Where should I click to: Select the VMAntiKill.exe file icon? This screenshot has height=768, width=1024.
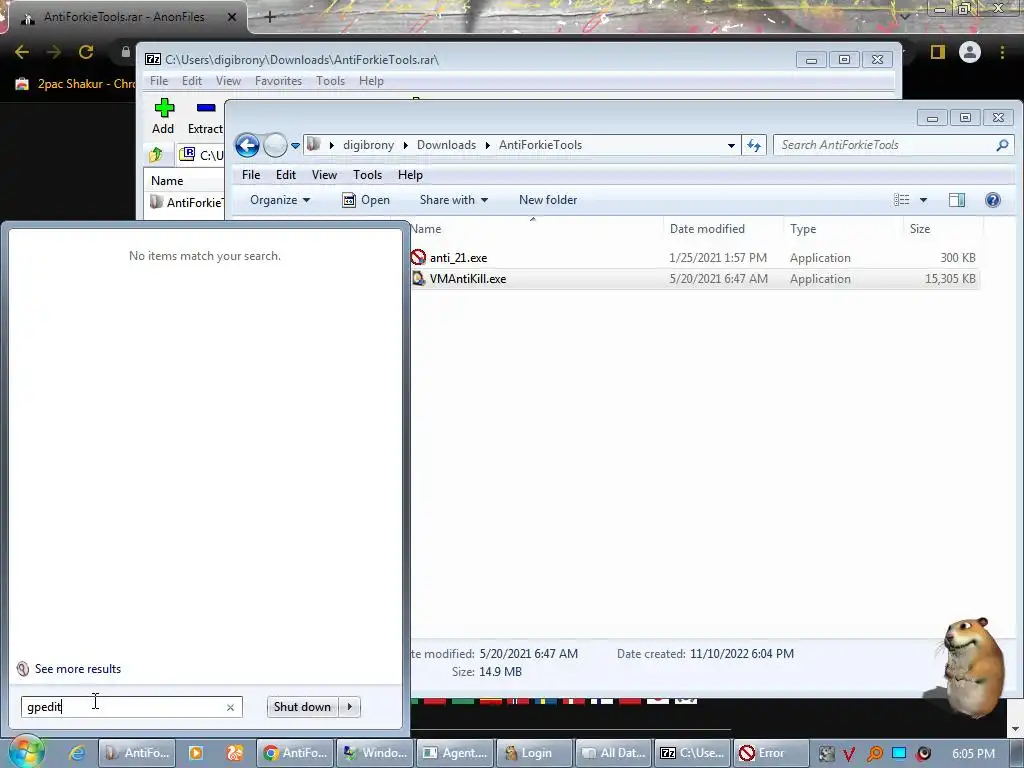tap(419, 279)
